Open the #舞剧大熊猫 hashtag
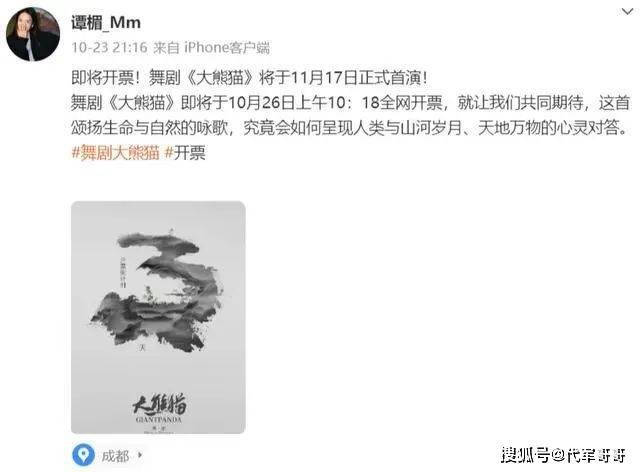 click(116, 153)
